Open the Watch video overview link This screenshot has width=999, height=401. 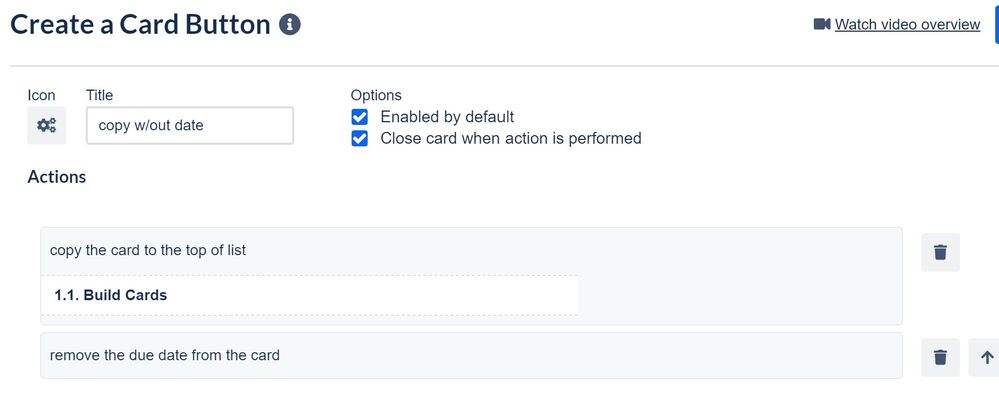click(x=907, y=24)
